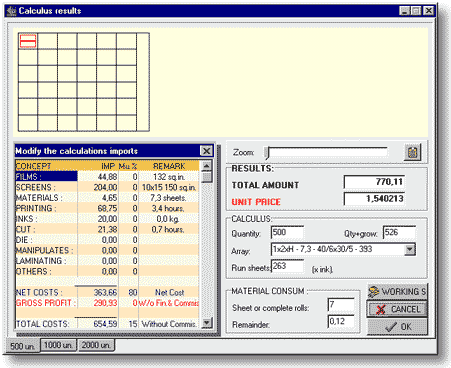Click the NET COSTS row label

(x=39, y=293)
